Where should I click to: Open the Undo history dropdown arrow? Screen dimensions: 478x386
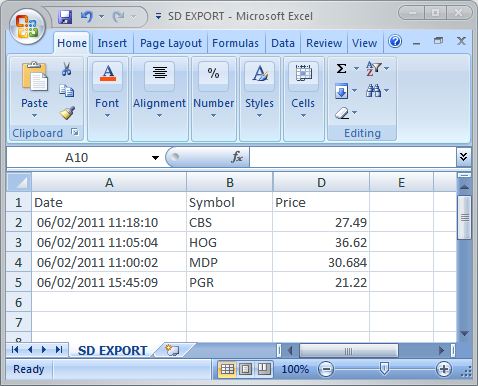click(101, 16)
